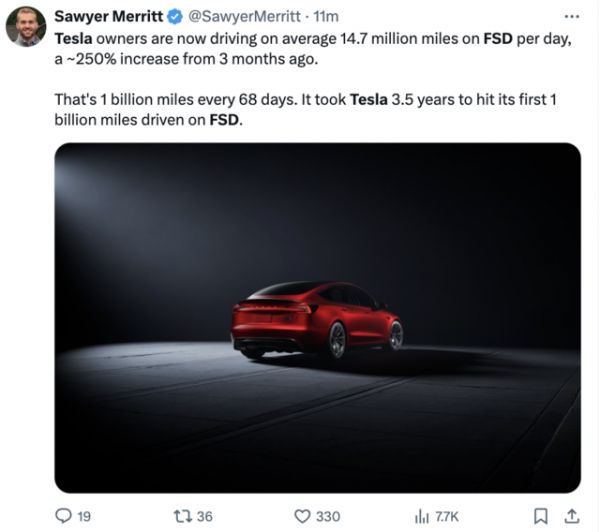Image resolution: width=600 pixels, height=532 pixels.
Task: Click the reply speech bubble icon
Action: (x=63, y=516)
